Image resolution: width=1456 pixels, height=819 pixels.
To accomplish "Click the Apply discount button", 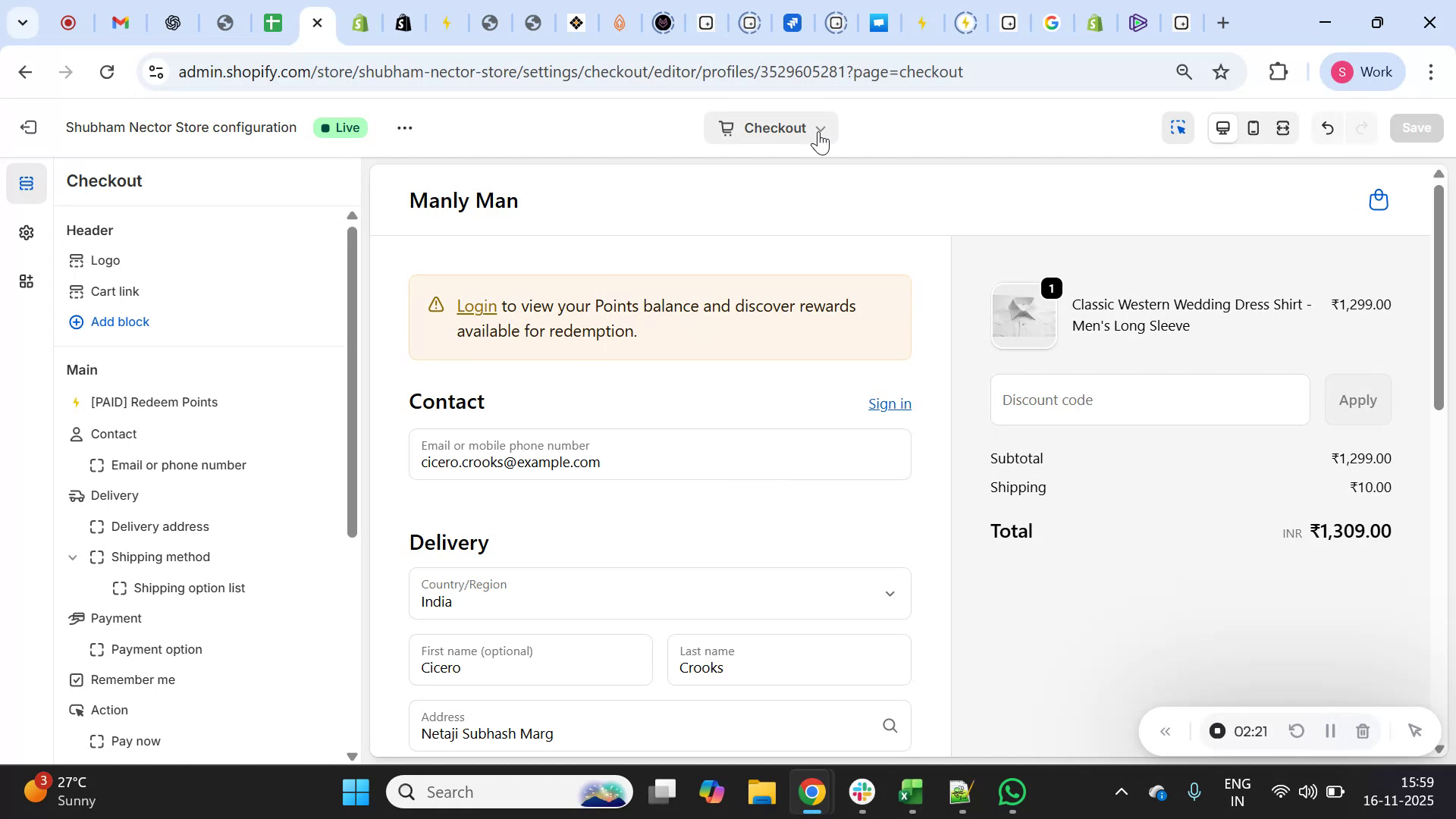I will tap(1357, 400).
